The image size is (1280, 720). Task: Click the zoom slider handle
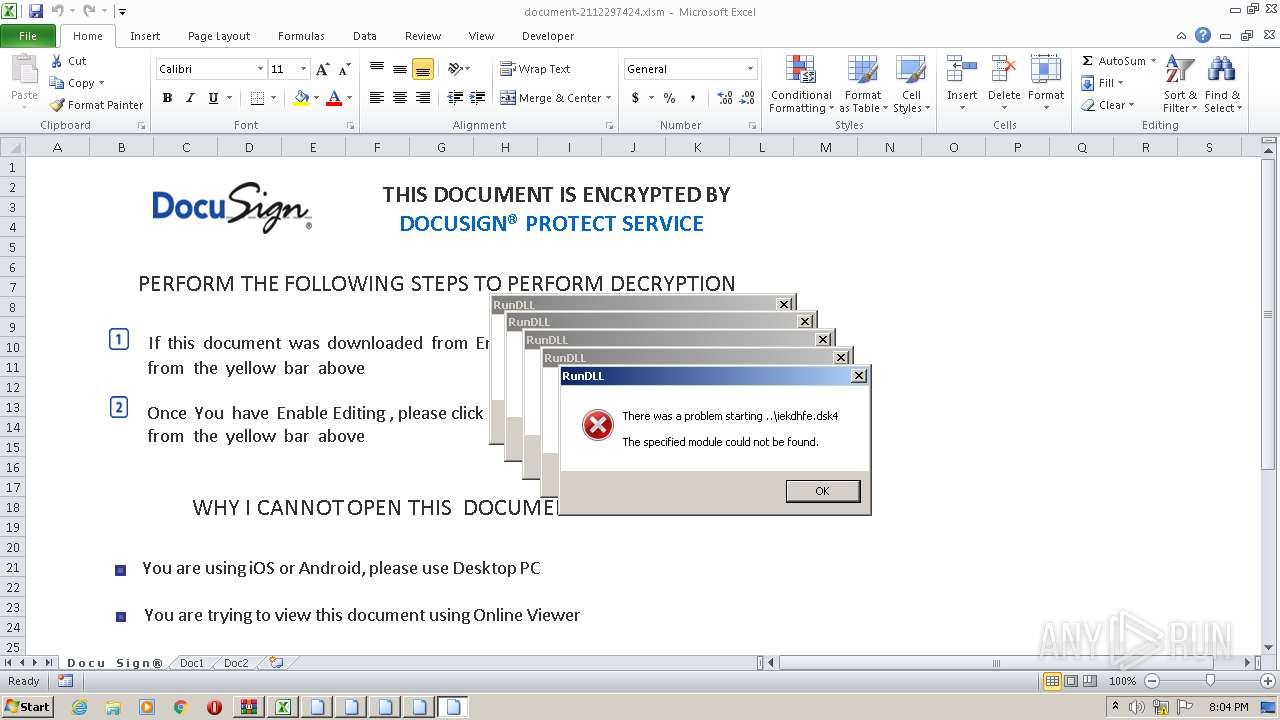pos(1210,681)
